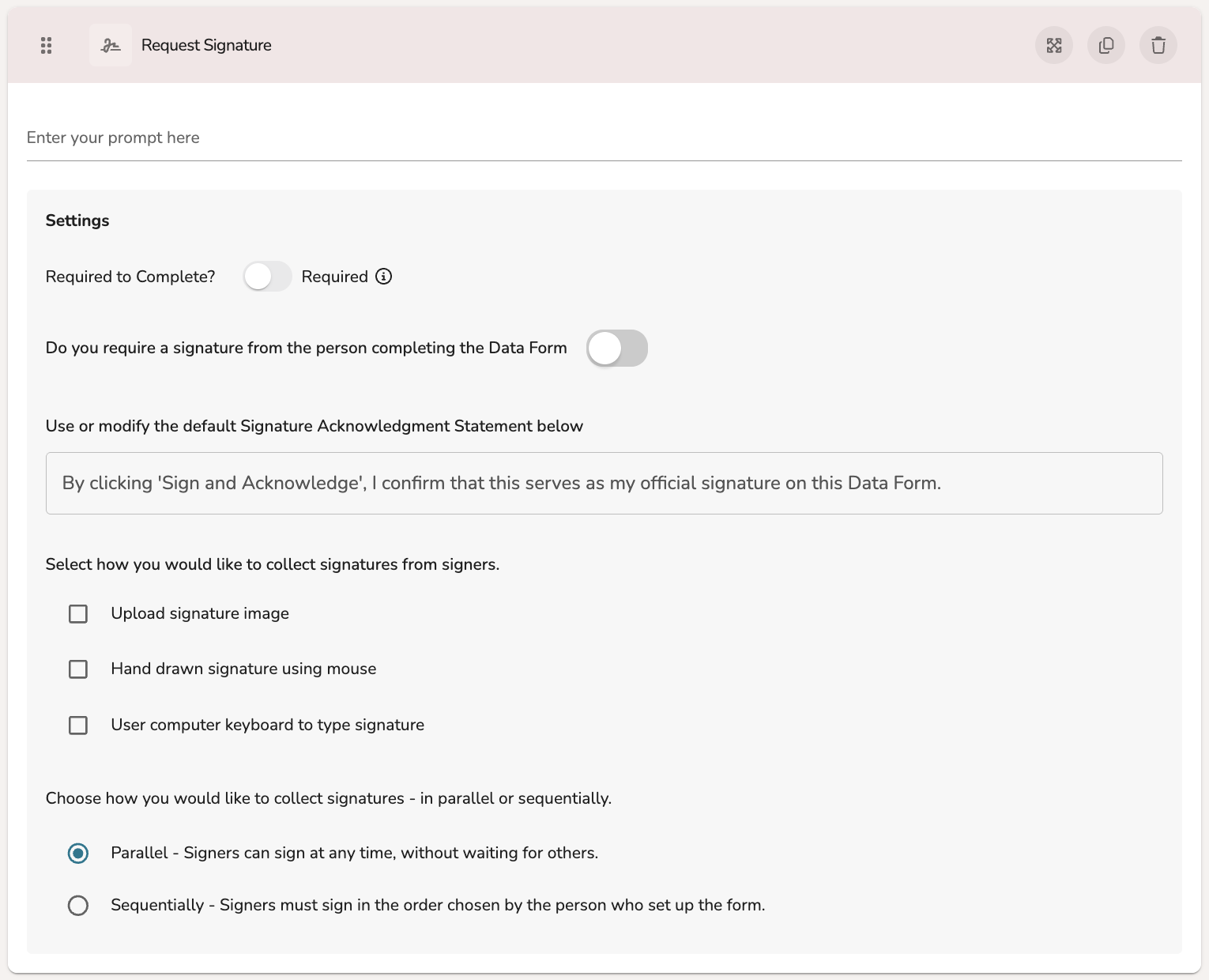The image size is (1209, 980).
Task: Click the Settings heading
Action: click(77, 220)
